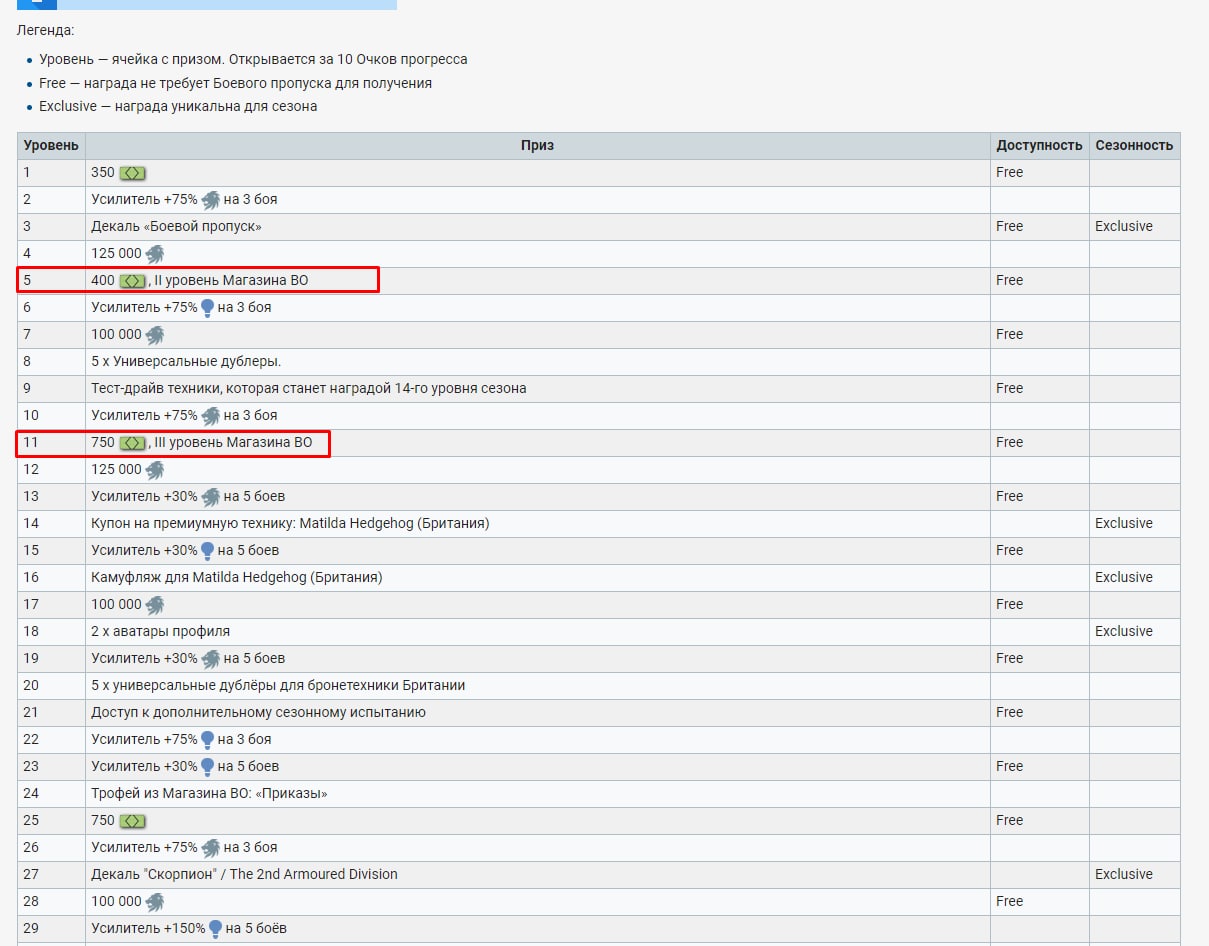The height and width of the screenshot is (946, 1209).
Task: Click the credits icon in level 26 row
Action: [x=210, y=848]
